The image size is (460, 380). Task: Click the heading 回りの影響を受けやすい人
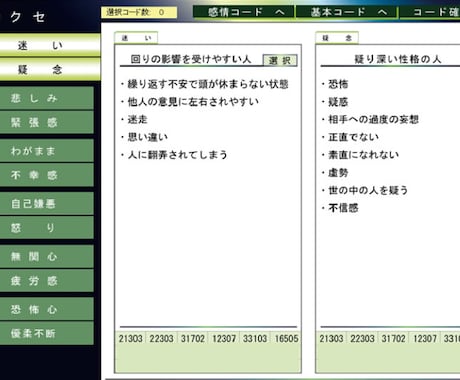point(191,59)
